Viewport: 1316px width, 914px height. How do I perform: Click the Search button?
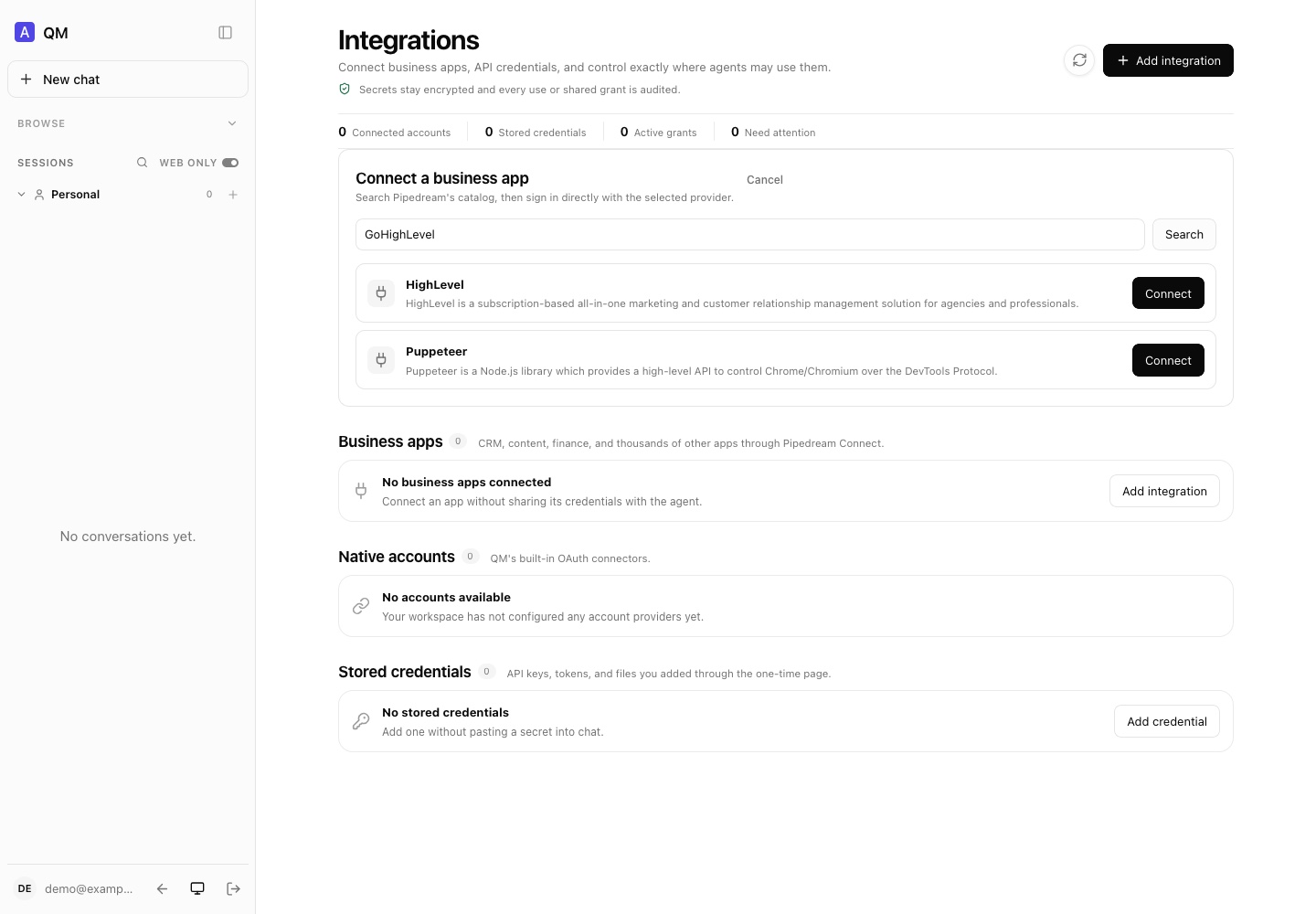pos(1183,234)
